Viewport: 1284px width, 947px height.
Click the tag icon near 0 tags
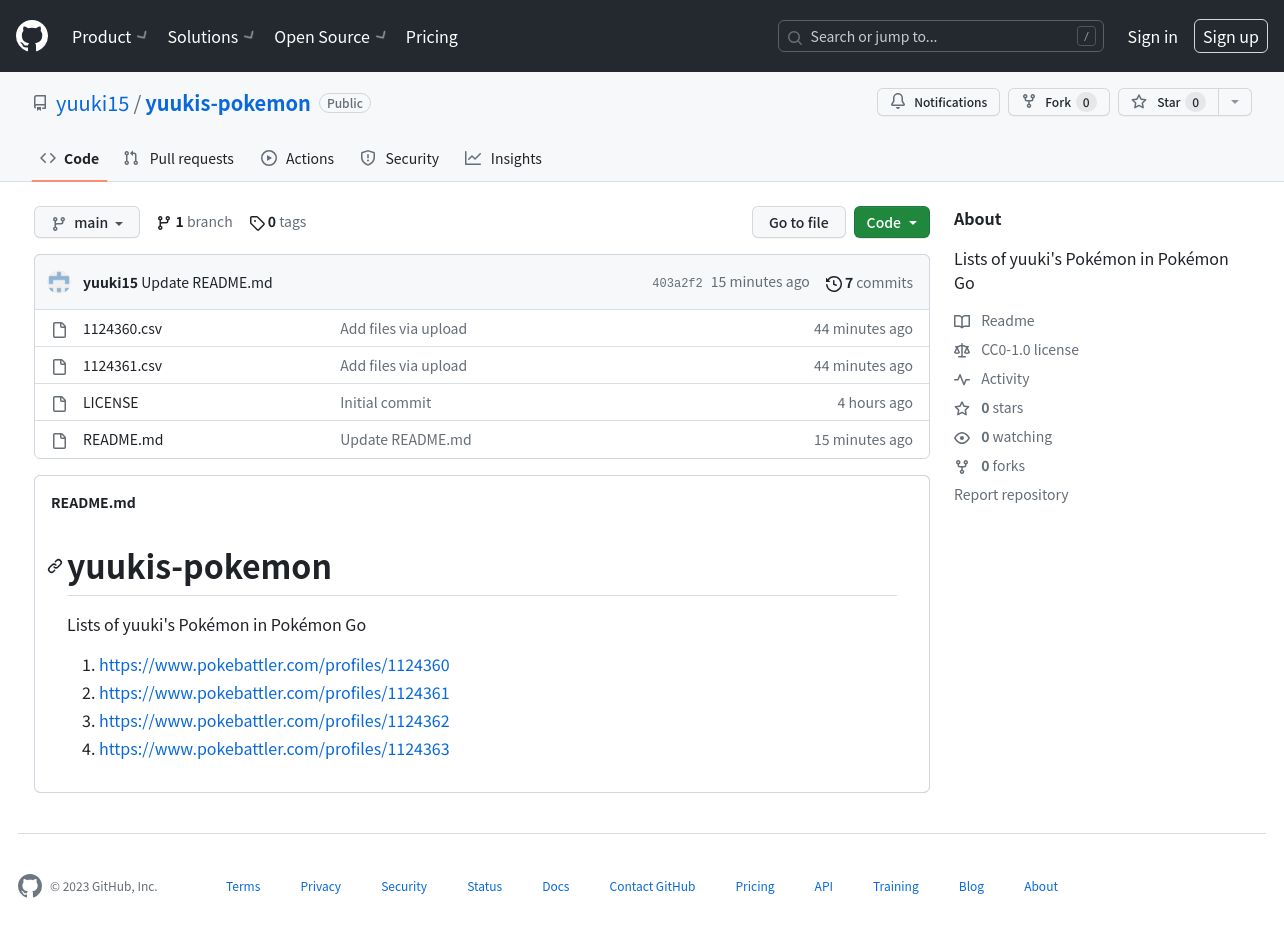pos(257,223)
